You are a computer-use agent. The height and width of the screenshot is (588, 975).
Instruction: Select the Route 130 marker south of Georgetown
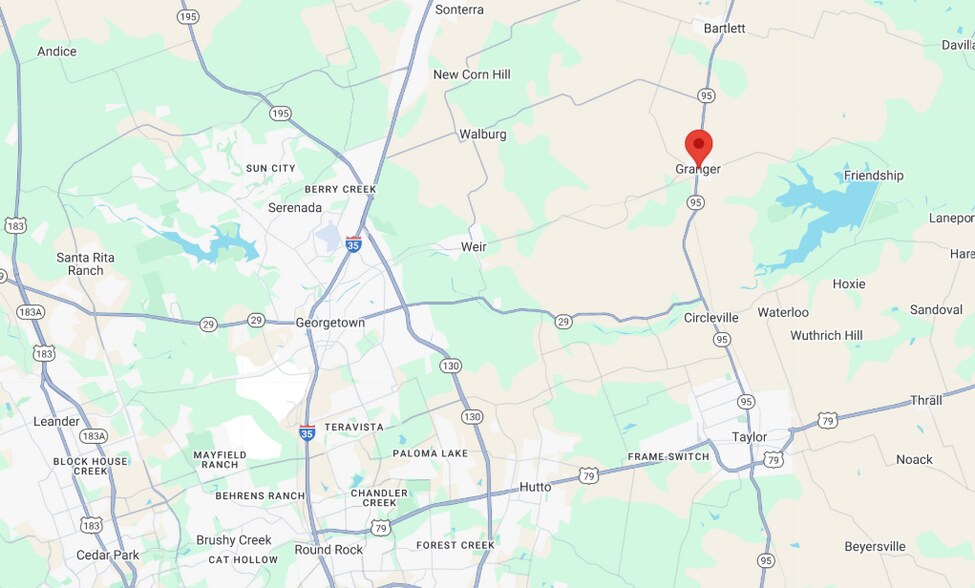click(451, 365)
